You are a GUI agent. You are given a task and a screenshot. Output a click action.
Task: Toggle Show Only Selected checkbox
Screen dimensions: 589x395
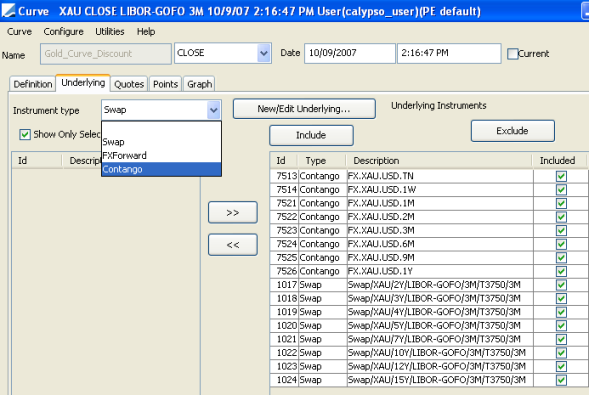tap(25, 134)
